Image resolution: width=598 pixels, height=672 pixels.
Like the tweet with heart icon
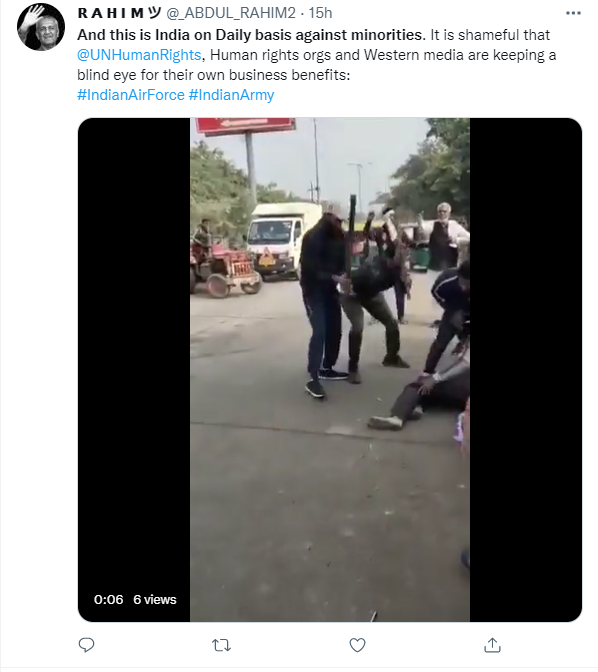tap(357, 645)
